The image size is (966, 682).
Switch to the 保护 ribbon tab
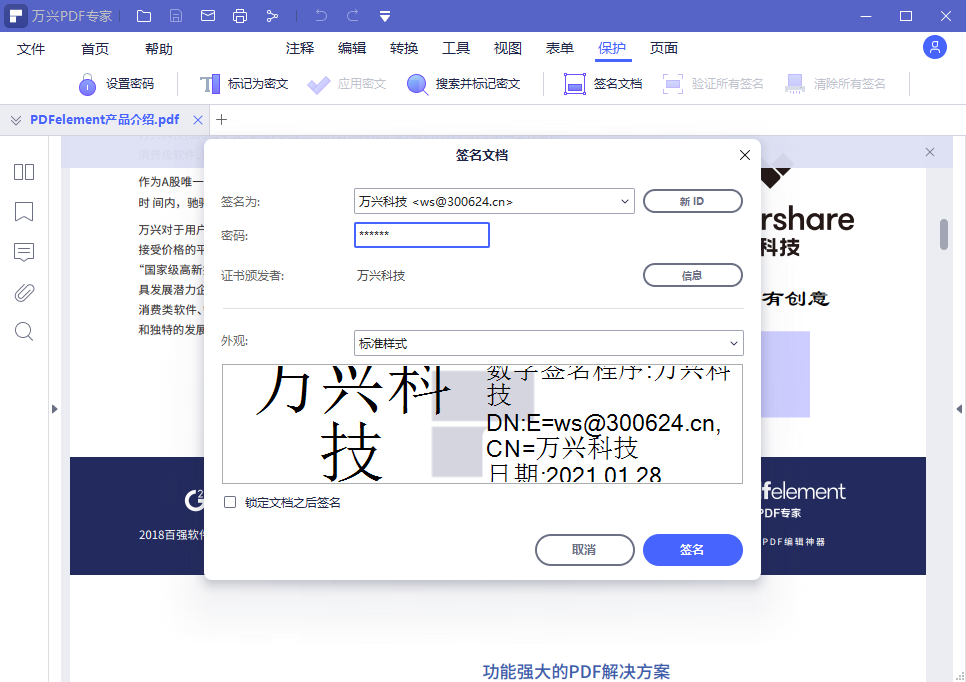(x=612, y=47)
